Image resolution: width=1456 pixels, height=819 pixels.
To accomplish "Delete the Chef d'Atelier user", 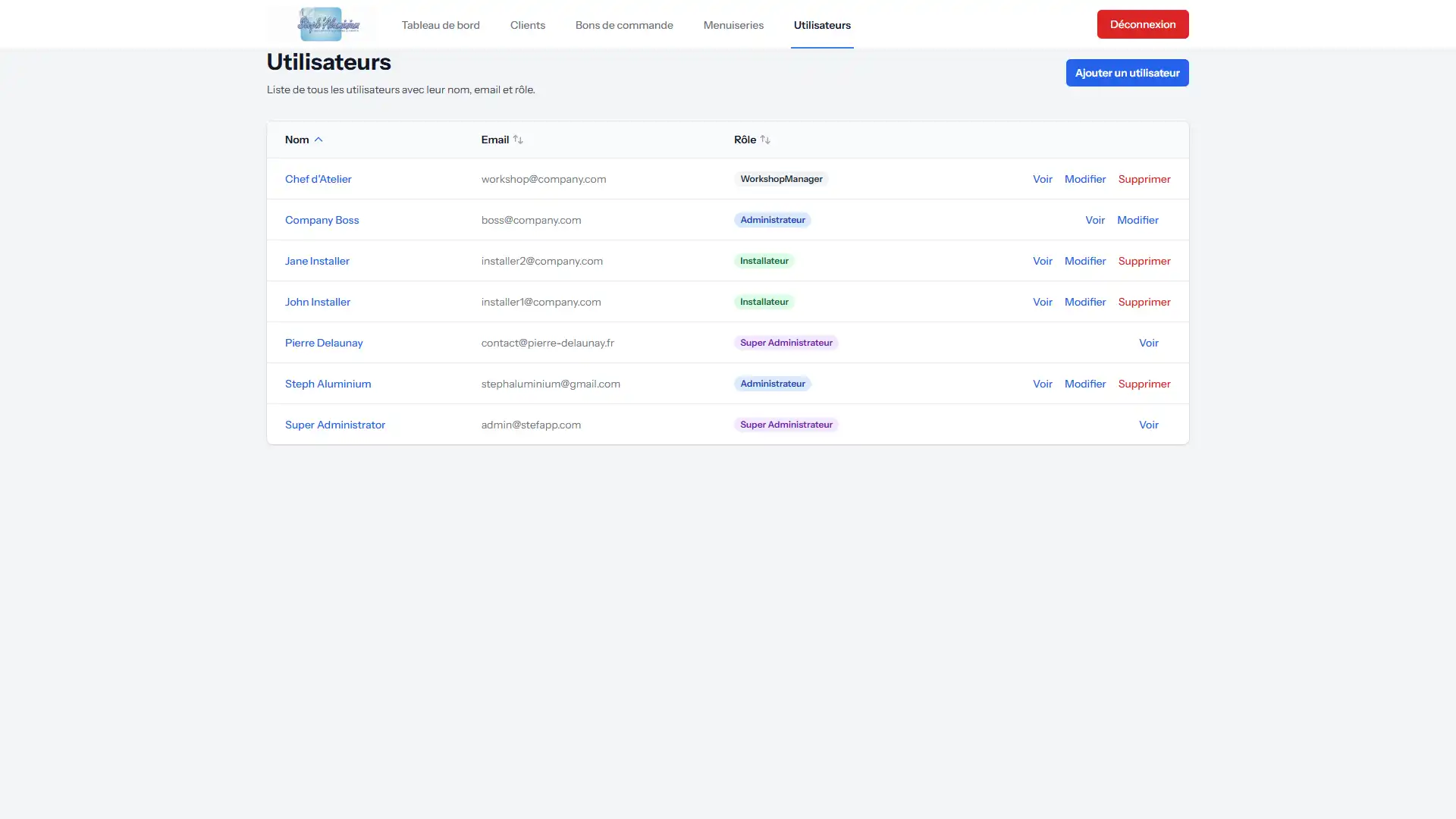I will click(1144, 179).
